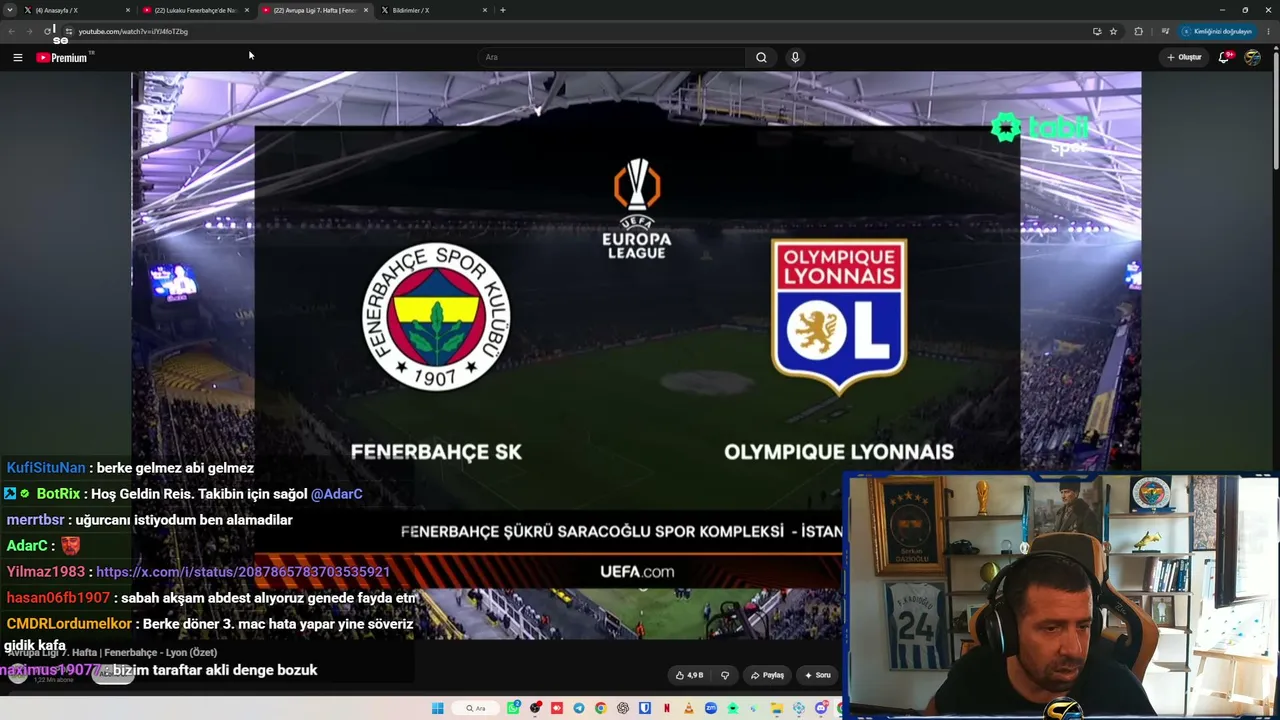Open Bitwarden from the taskbar
This screenshot has height=720, width=1280.
[x=645, y=708]
